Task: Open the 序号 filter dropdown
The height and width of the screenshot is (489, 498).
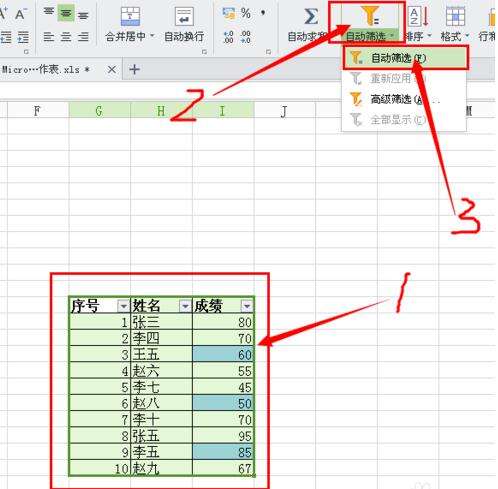Action: 124,306
